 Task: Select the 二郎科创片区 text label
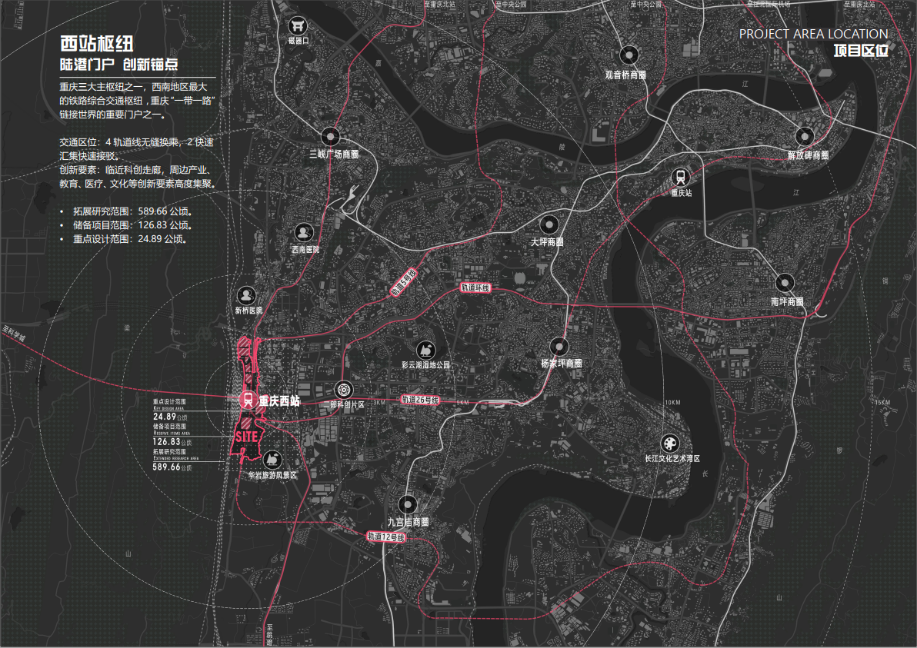(x=343, y=405)
